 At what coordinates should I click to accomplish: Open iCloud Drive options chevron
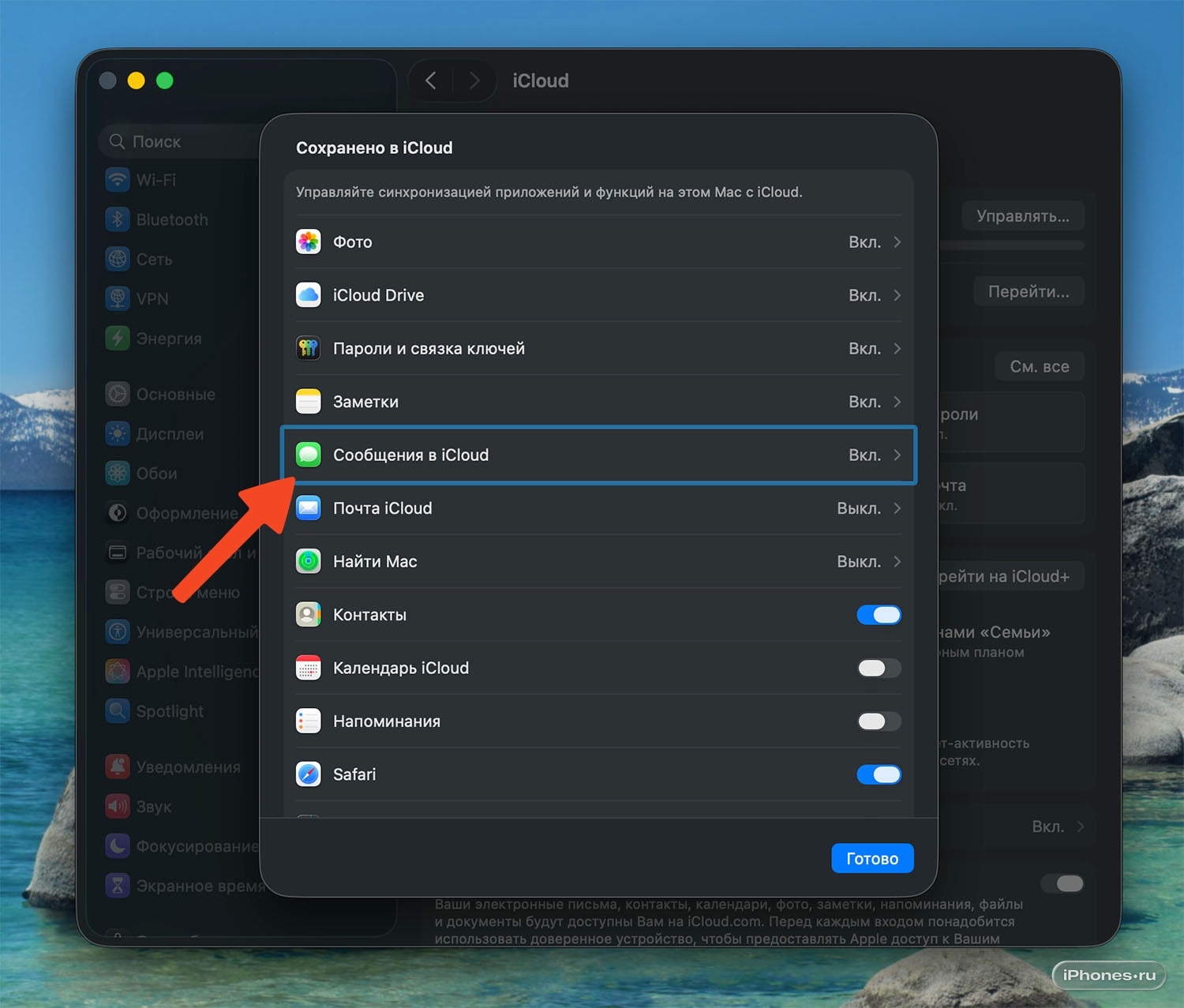(897, 295)
